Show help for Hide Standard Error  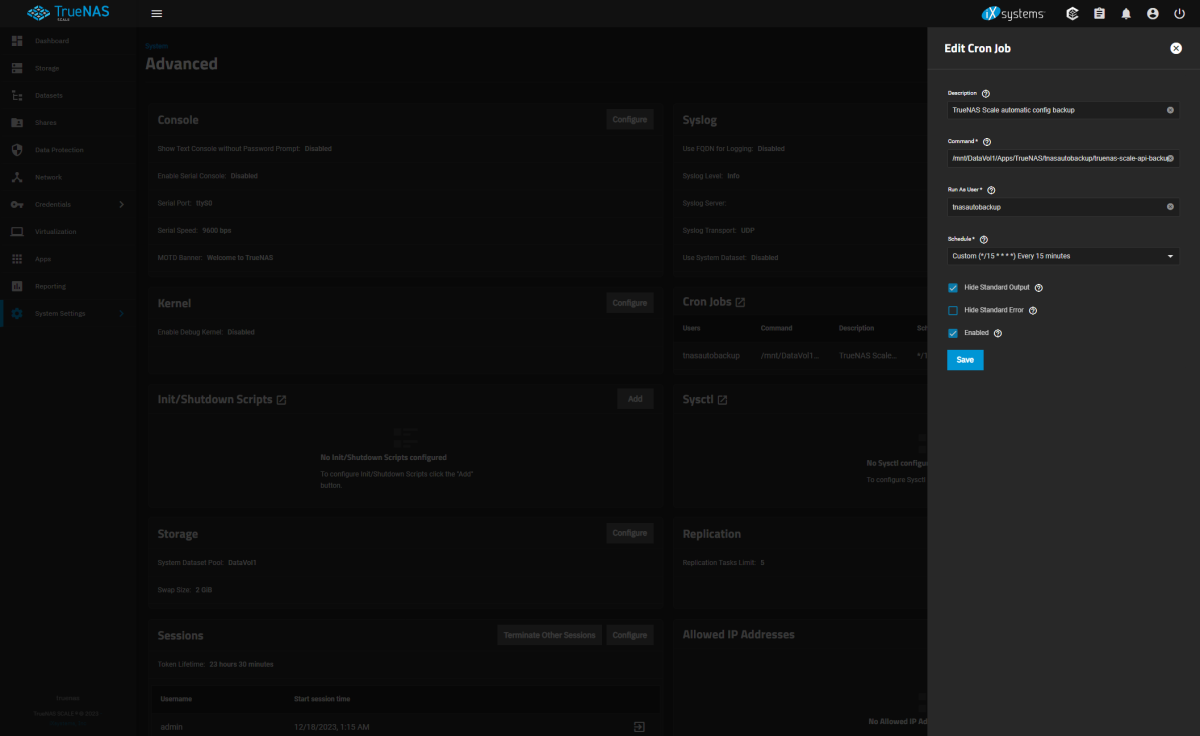pyautogui.click(x=1033, y=310)
